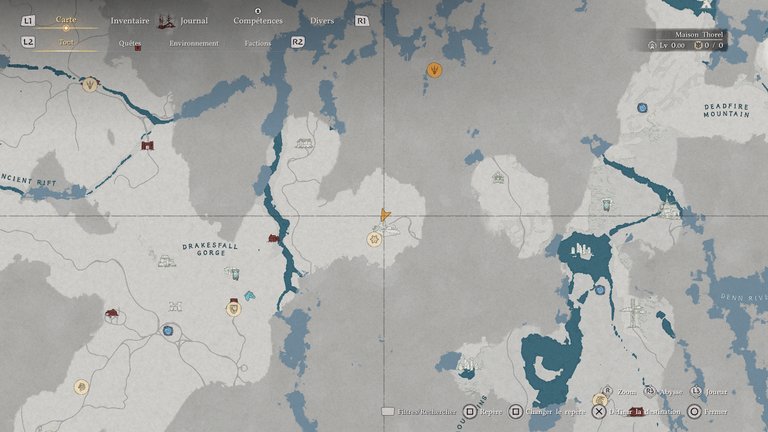Screen dimensions: 768x432
Task: Select the village icon below Drakesfall Gorge label
Action: 167,262
